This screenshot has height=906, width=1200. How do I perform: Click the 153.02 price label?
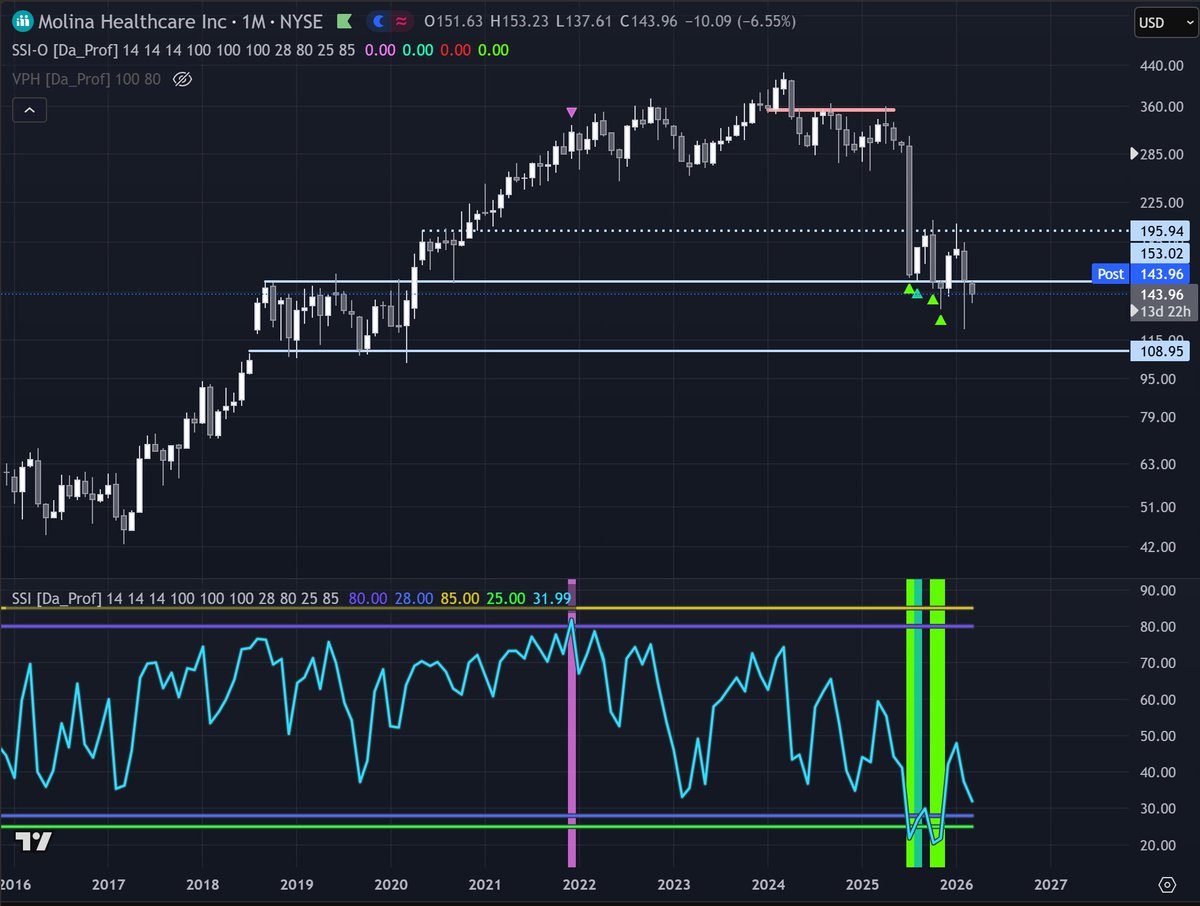[x=1161, y=253]
